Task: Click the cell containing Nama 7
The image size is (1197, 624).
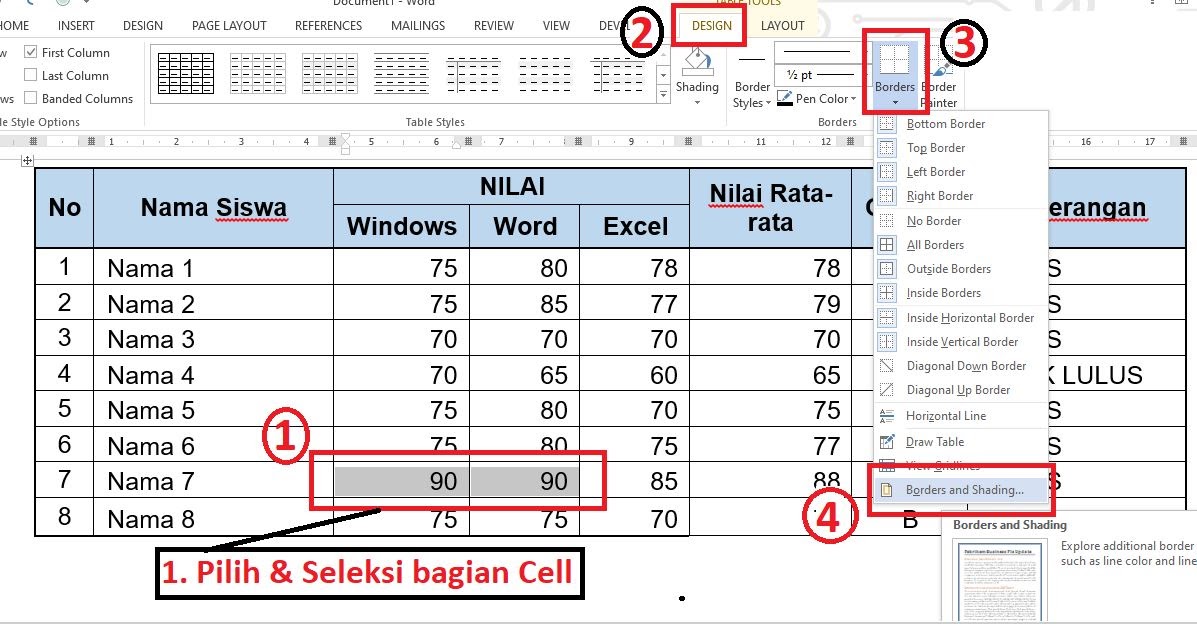Action: (150, 481)
